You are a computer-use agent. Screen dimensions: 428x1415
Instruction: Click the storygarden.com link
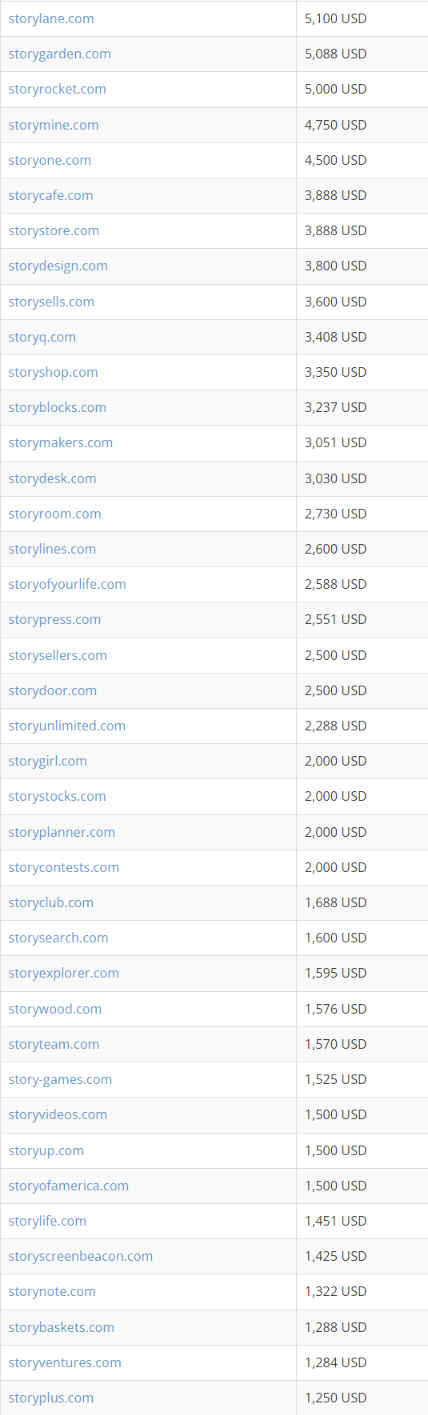pyautogui.click(x=59, y=54)
